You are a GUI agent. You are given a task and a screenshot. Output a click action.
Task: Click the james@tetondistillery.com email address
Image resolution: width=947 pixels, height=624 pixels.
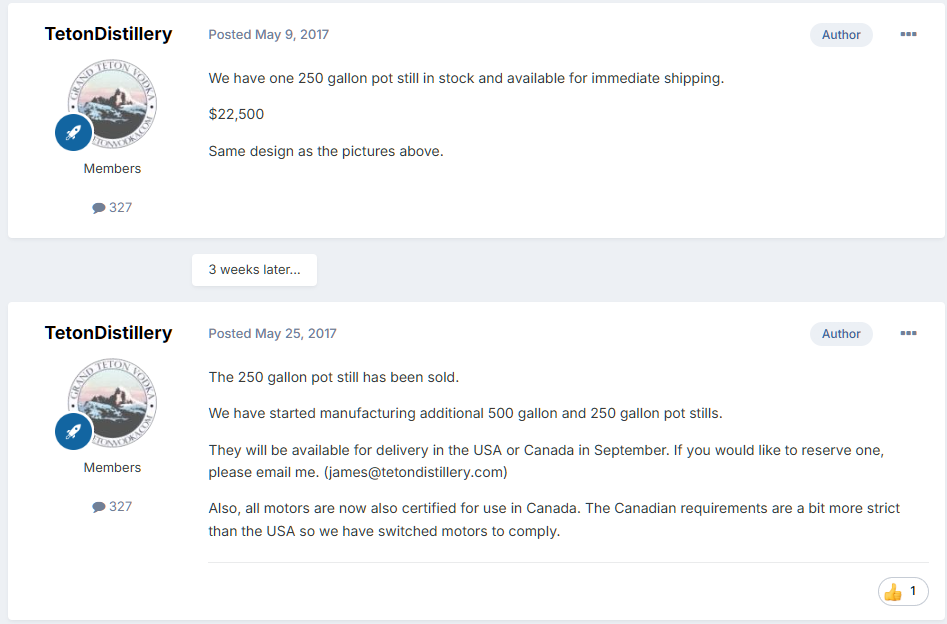415,471
